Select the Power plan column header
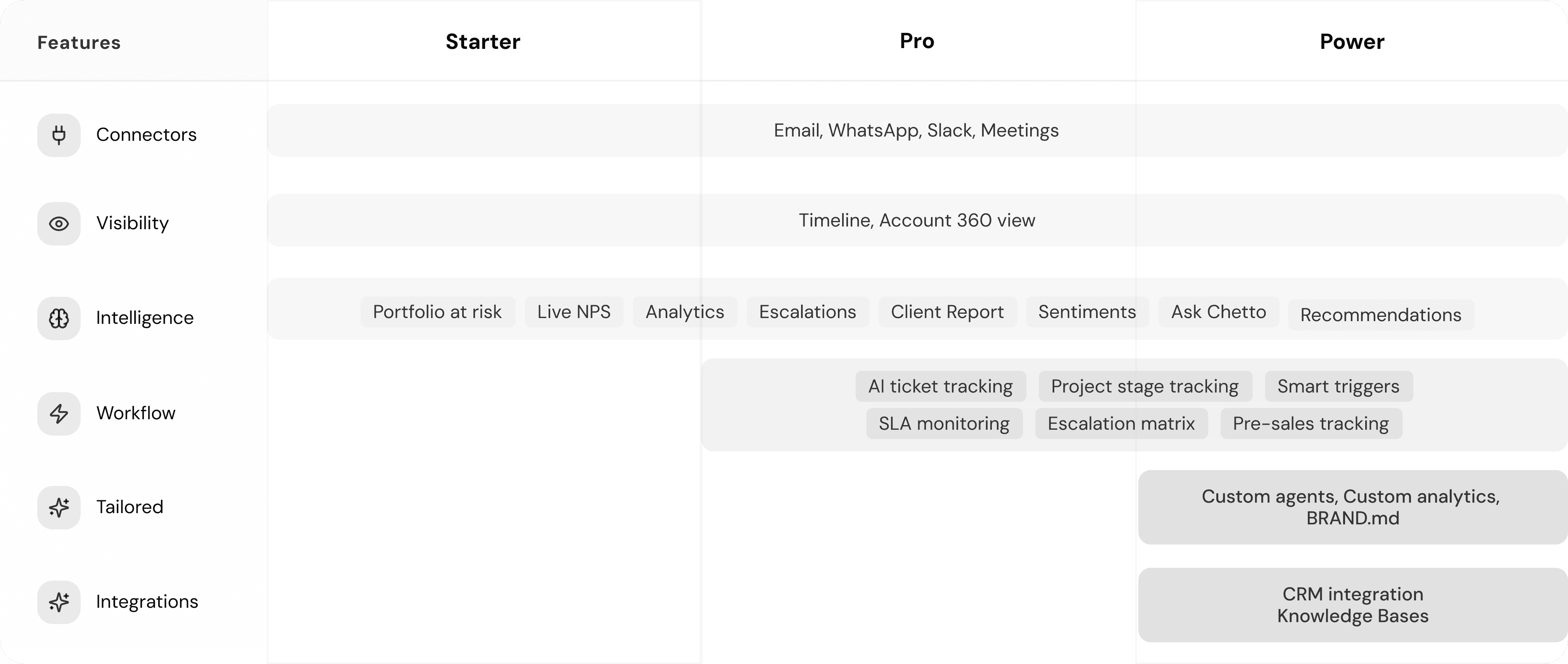The image size is (1568, 664). (x=1352, y=41)
